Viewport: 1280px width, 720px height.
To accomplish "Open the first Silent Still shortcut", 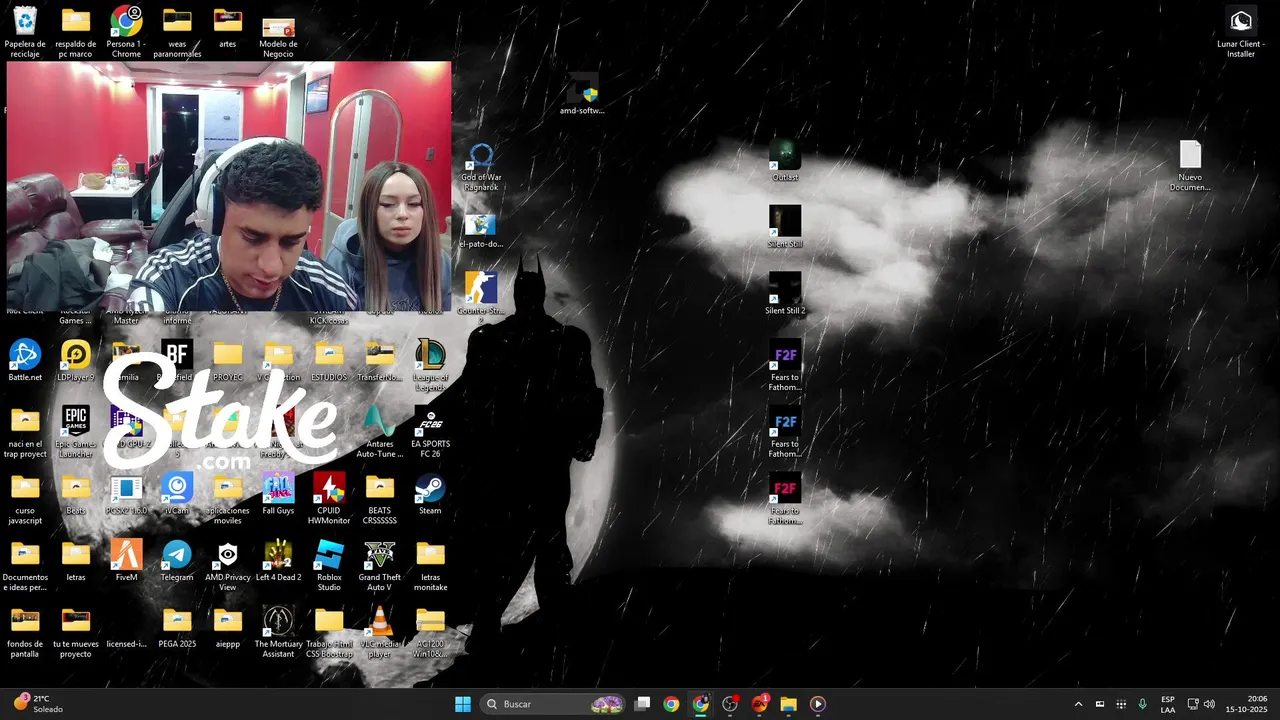I will [x=785, y=226].
